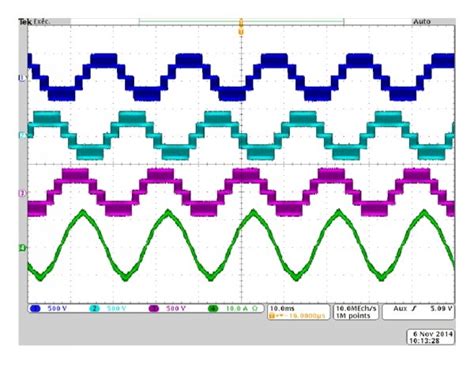Select the blue 500 V scale readout
The width and height of the screenshot is (474, 365).
point(57,308)
